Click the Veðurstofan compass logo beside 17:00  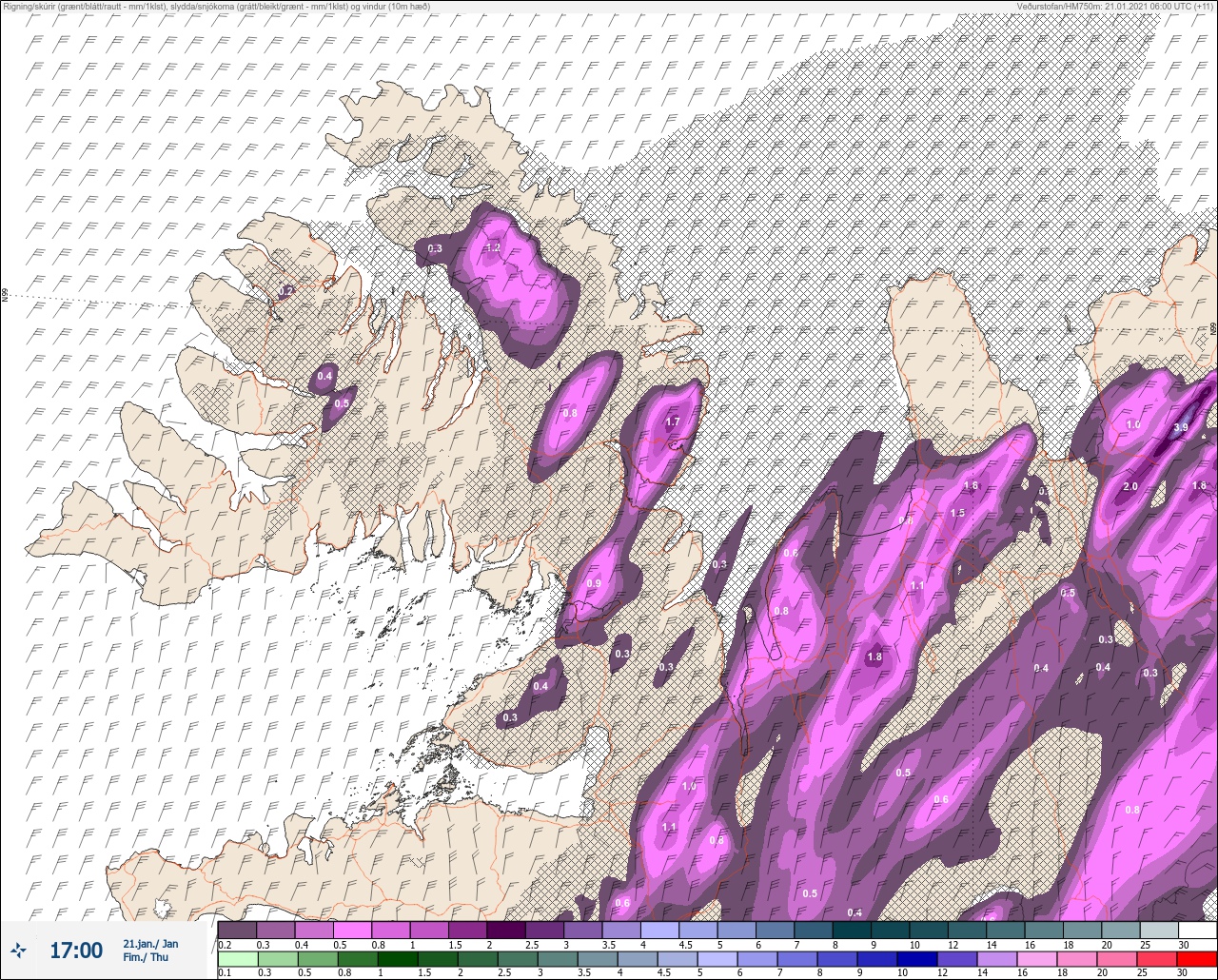click(19, 950)
